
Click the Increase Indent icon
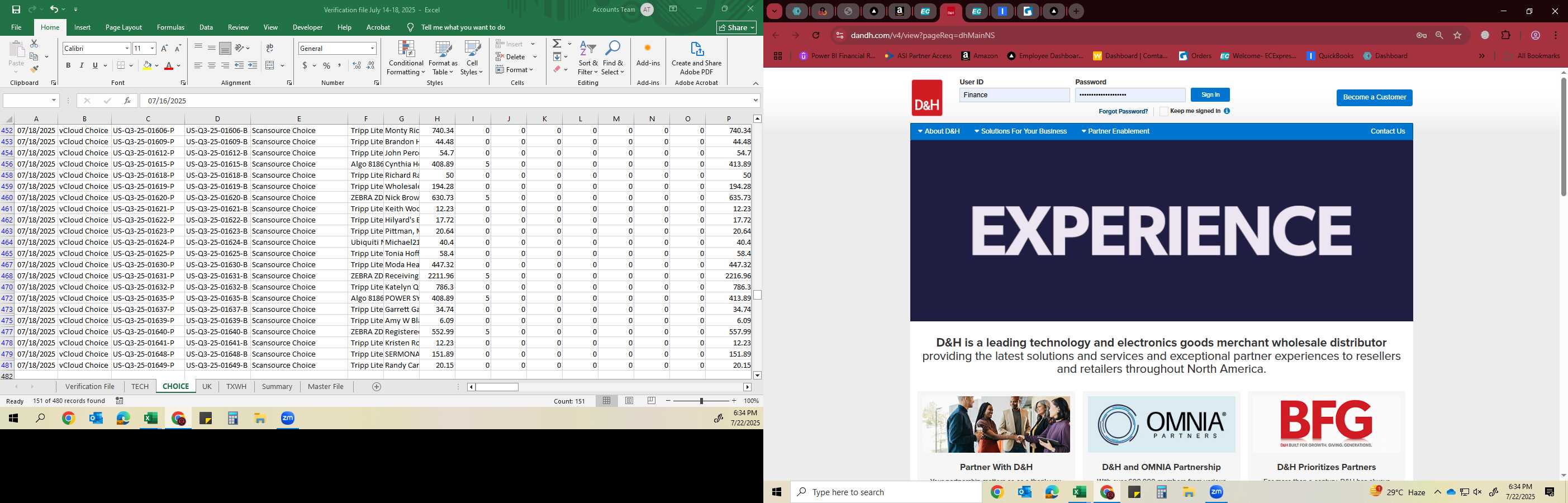(x=253, y=65)
